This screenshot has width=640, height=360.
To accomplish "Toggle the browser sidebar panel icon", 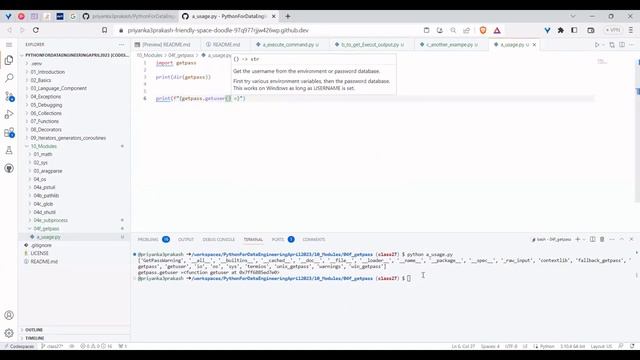I will [574, 30].
